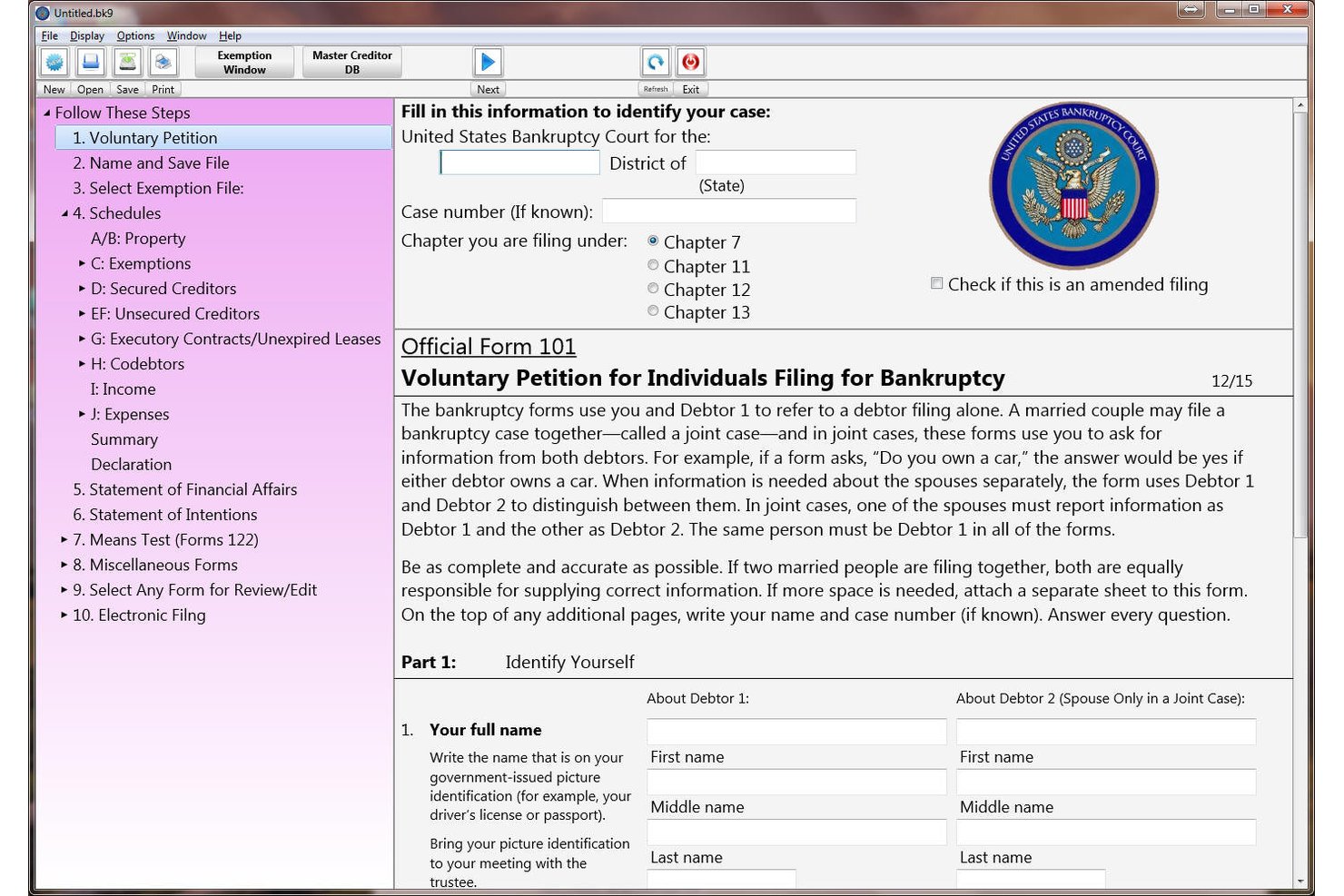Viewport: 1344px width, 896px height.
Task: Expand 7. Means Test node
Action: coord(64,539)
